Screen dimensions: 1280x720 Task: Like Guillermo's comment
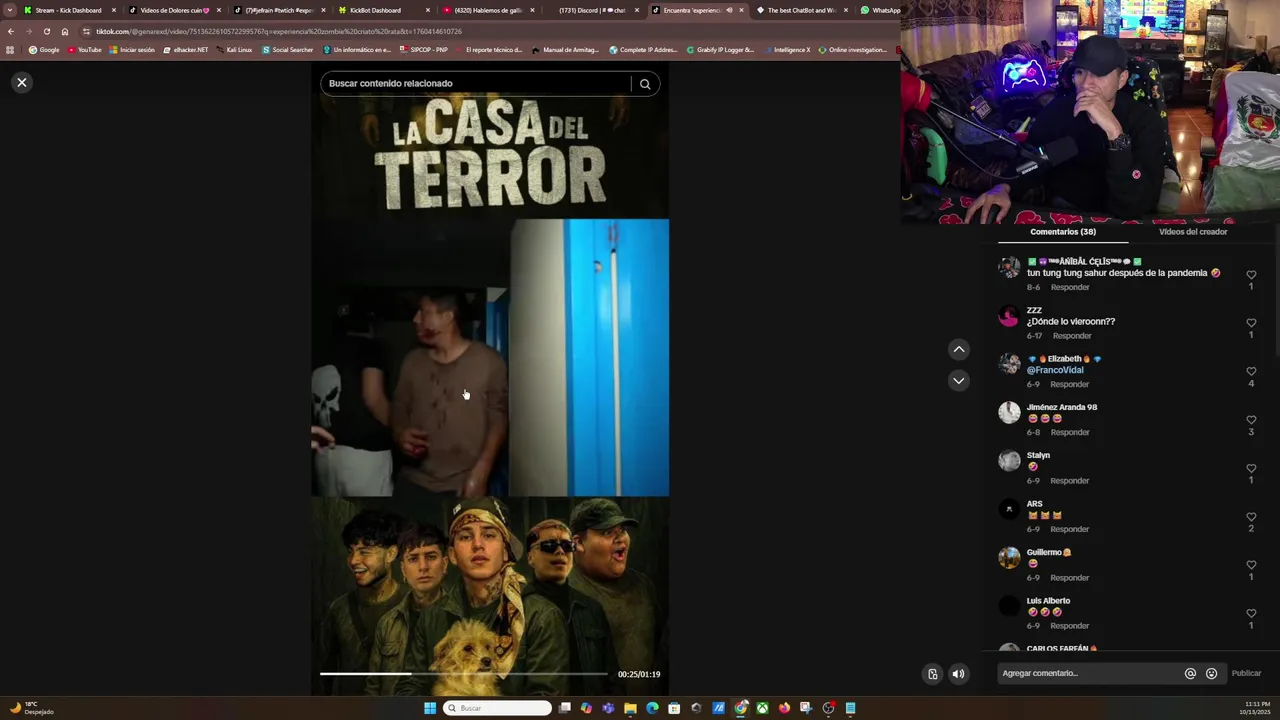(1251, 565)
